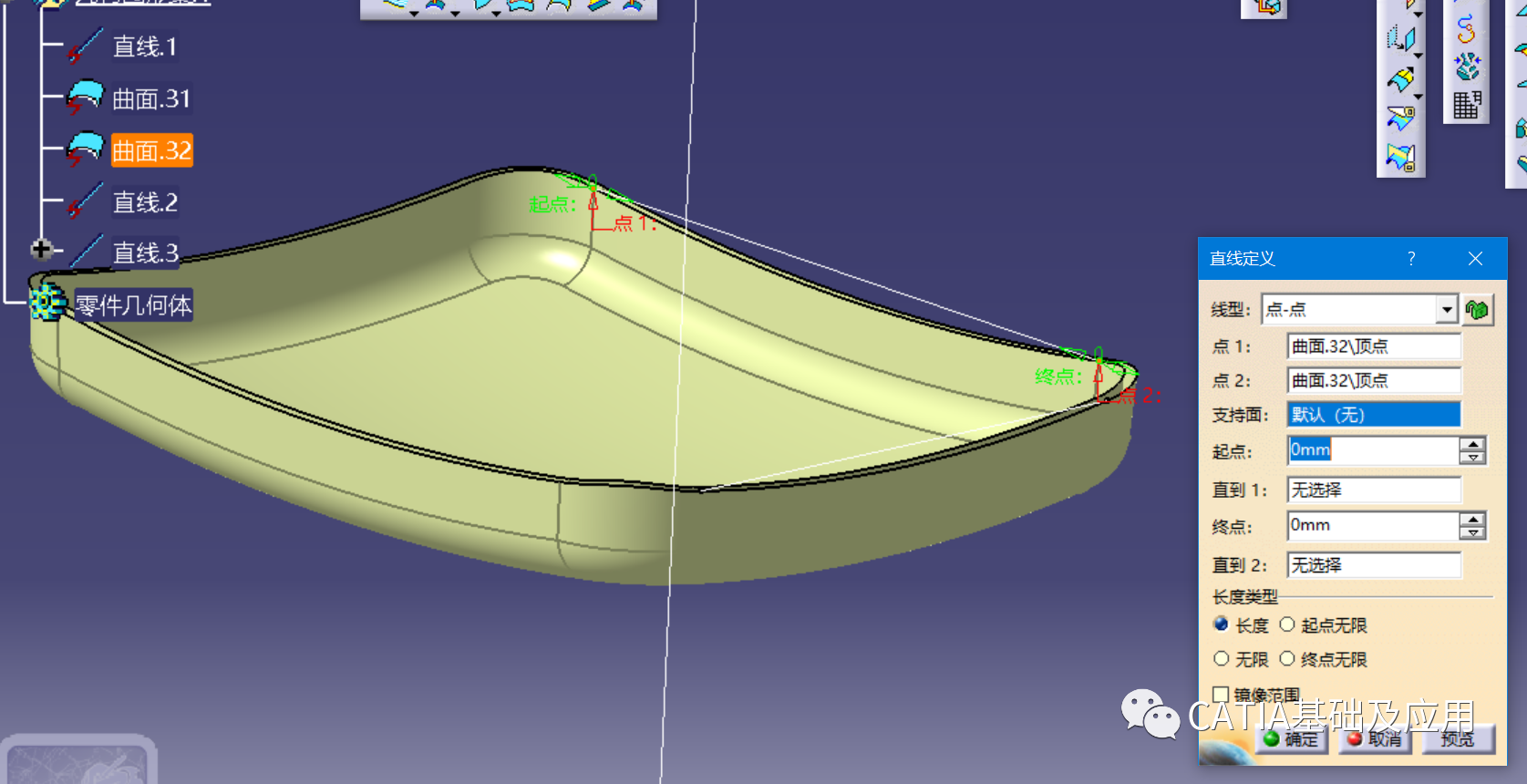Click the 终点 value field
This screenshot has width=1527, height=784.
(1373, 526)
